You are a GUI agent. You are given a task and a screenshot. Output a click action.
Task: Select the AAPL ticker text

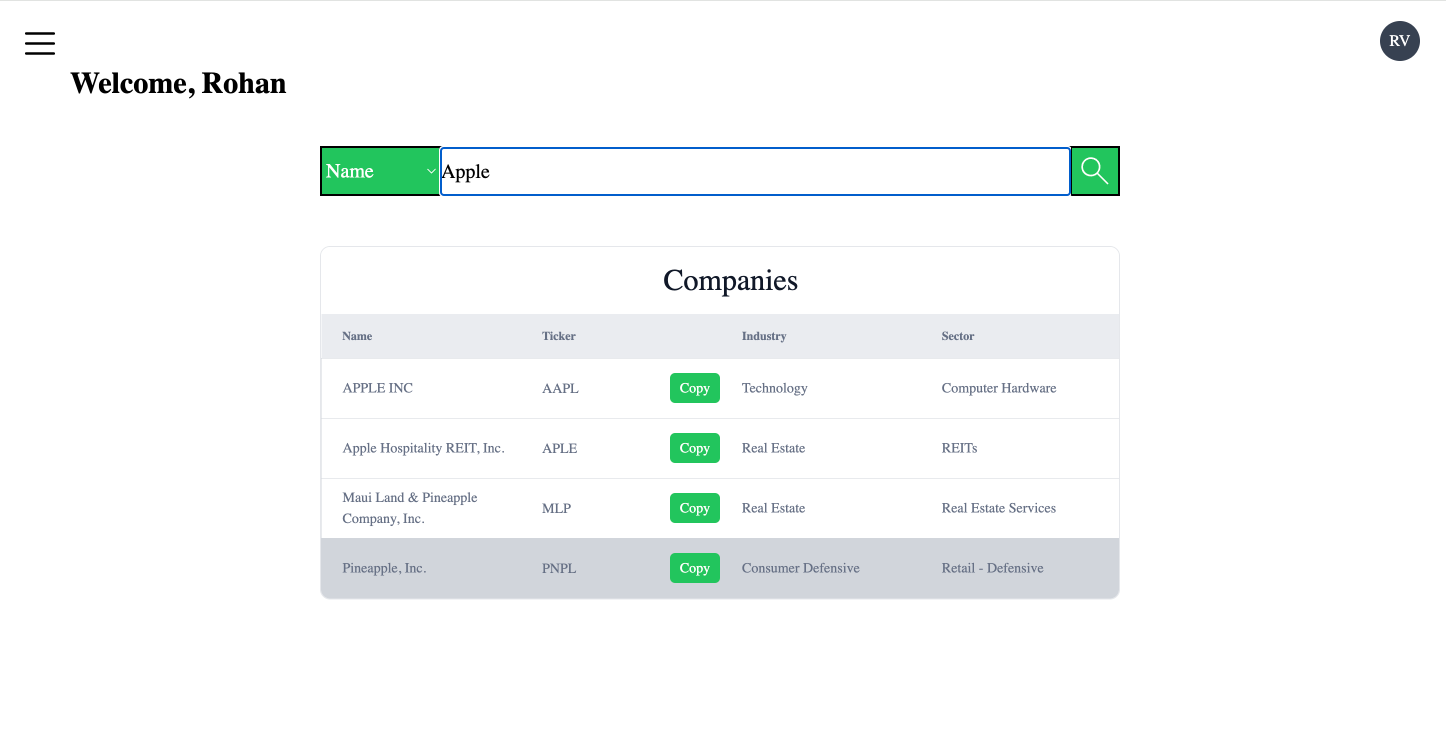coord(560,388)
